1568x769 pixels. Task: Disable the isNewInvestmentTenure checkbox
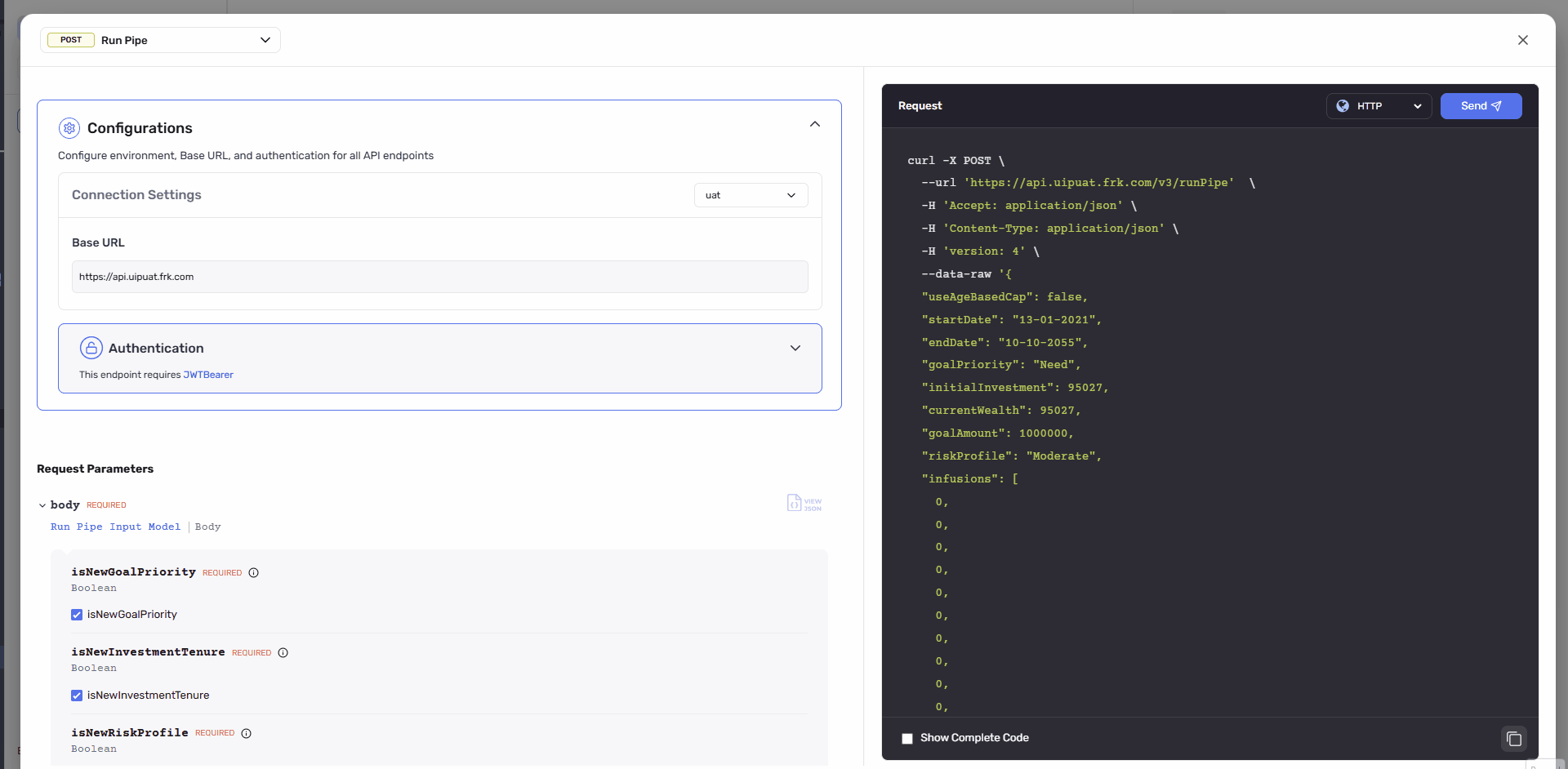click(x=77, y=695)
